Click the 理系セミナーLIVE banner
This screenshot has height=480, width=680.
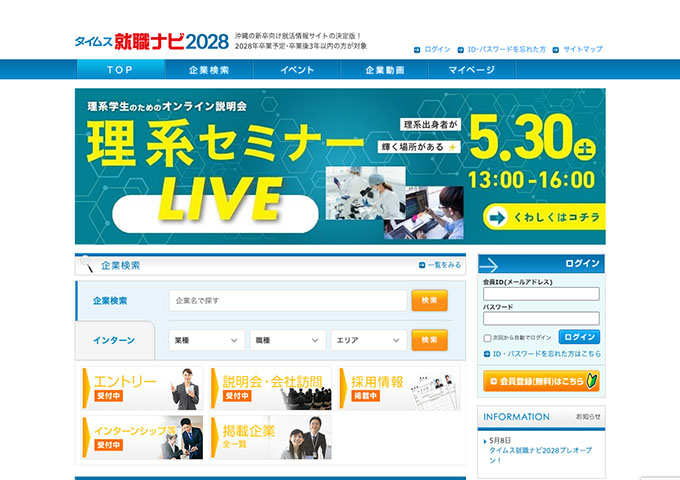click(340, 167)
